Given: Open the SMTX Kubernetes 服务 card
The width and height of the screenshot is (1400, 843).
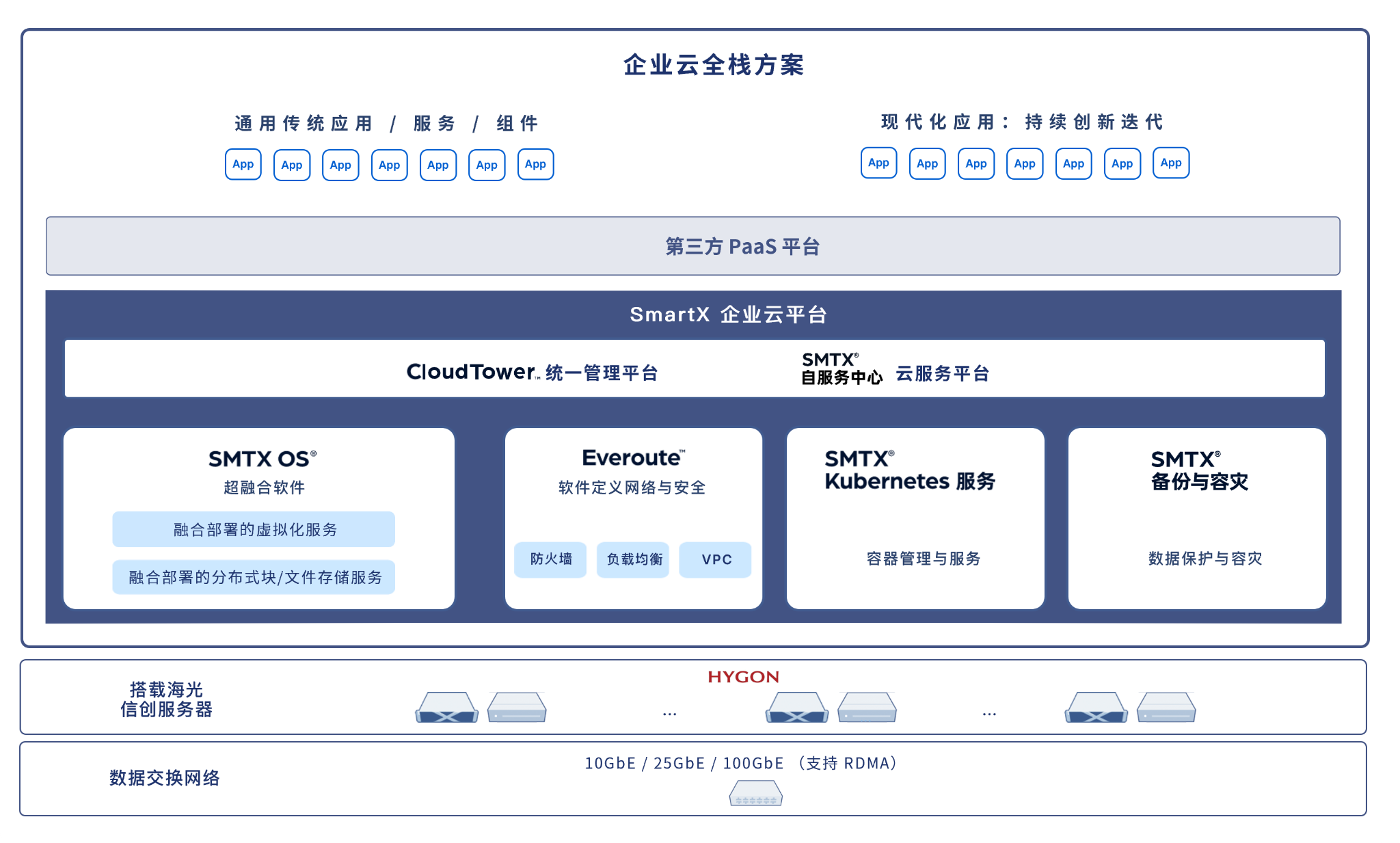Looking at the screenshot, I should click(x=915, y=518).
